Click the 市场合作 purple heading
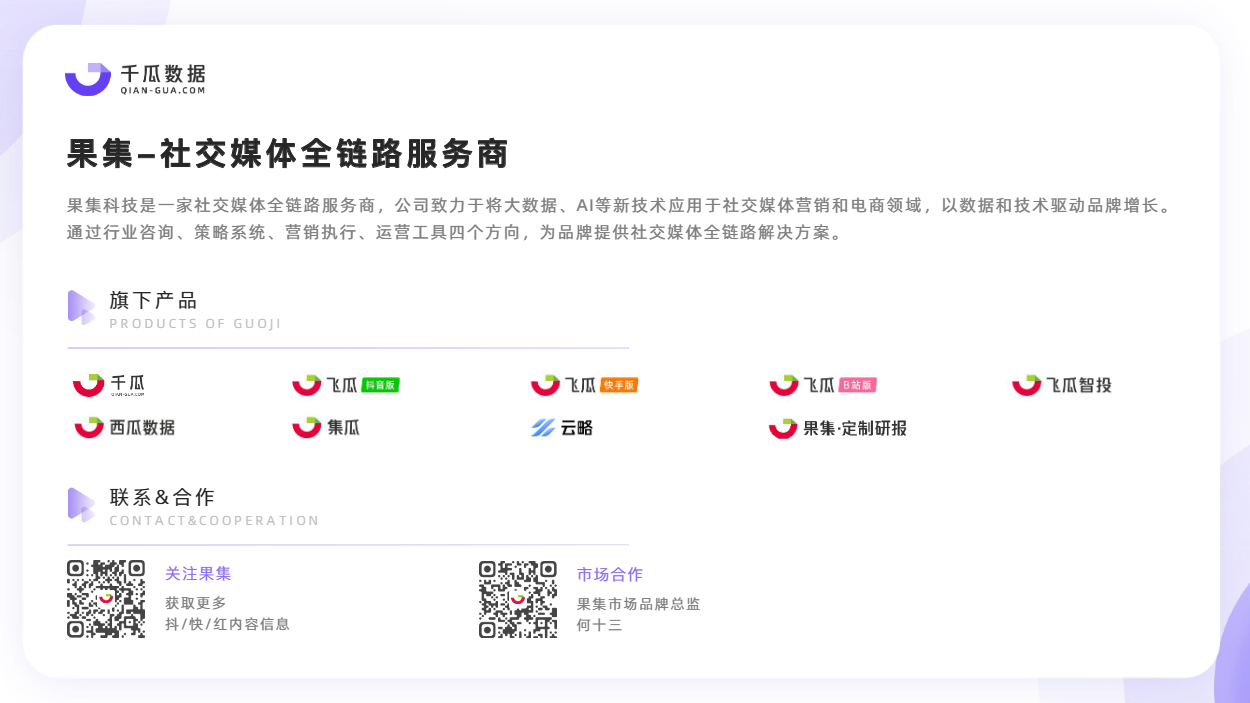The width and height of the screenshot is (1250, 703). click(610, 575)
